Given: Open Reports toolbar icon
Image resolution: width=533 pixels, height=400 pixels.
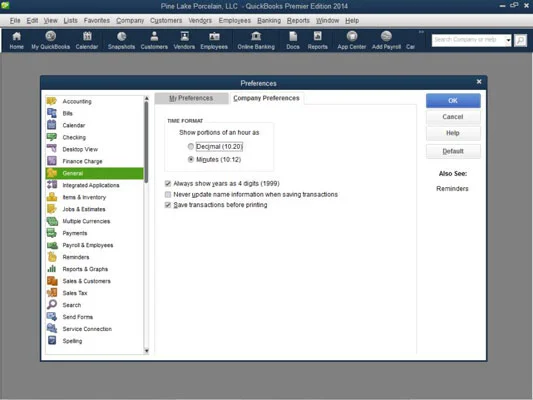Looking at the screenshot, I should pyautogui.click(x=317, y=40).
